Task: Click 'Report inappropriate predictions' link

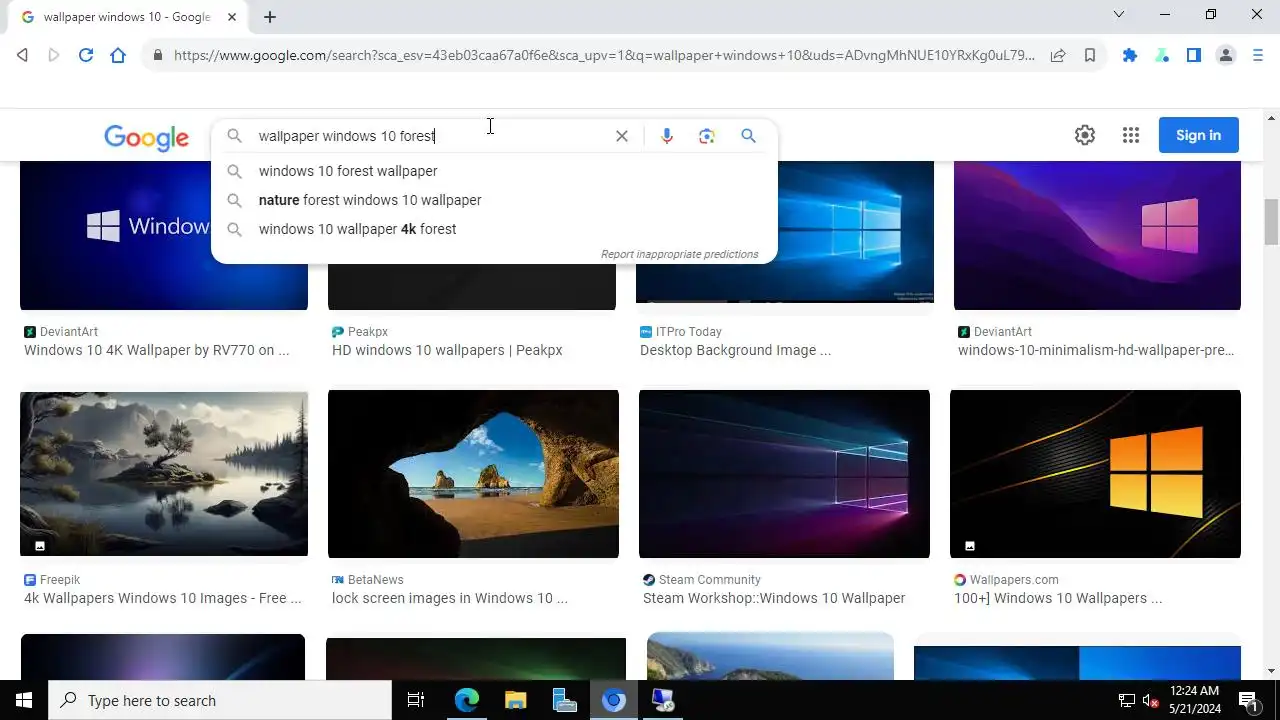Action: (x=680, y=254)
